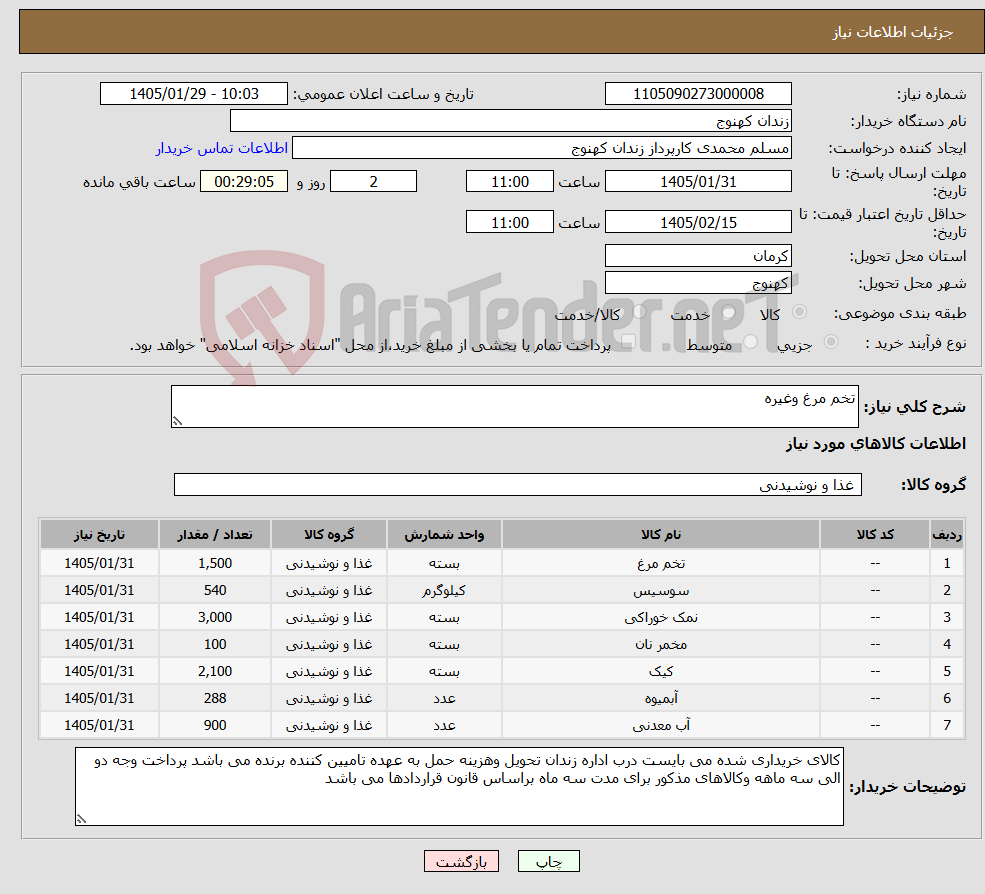
Task: Click the تخم مرغ item name cell
Action: pyautogui.click(x=661, y=564)
